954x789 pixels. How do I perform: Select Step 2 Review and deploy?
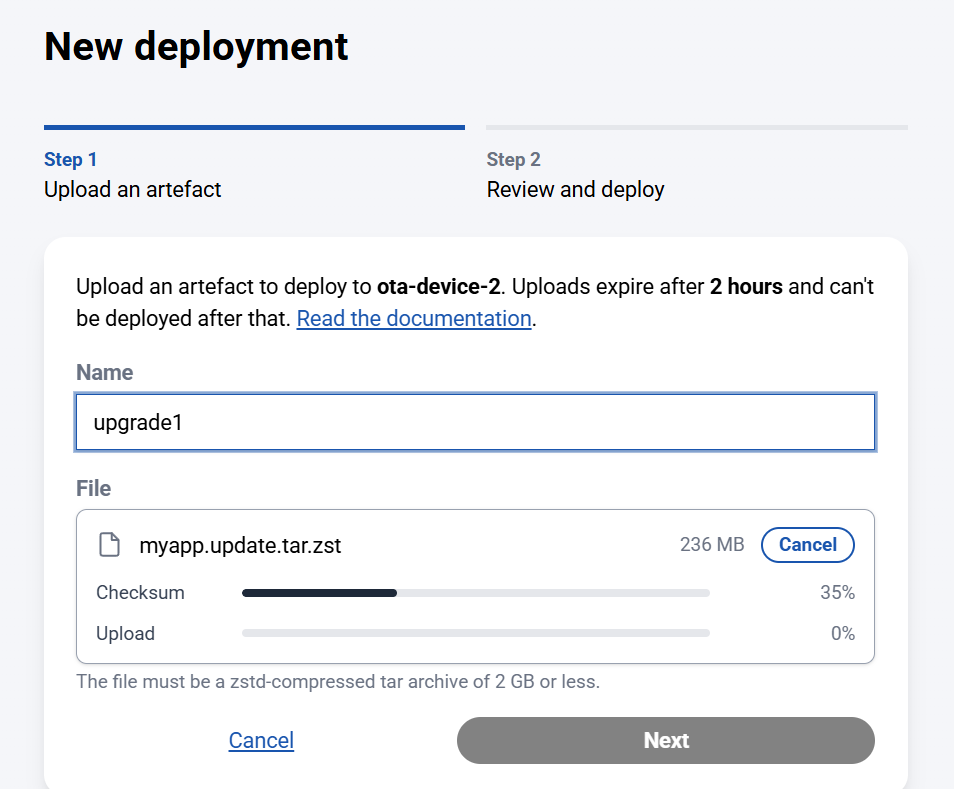coord(697,163)
